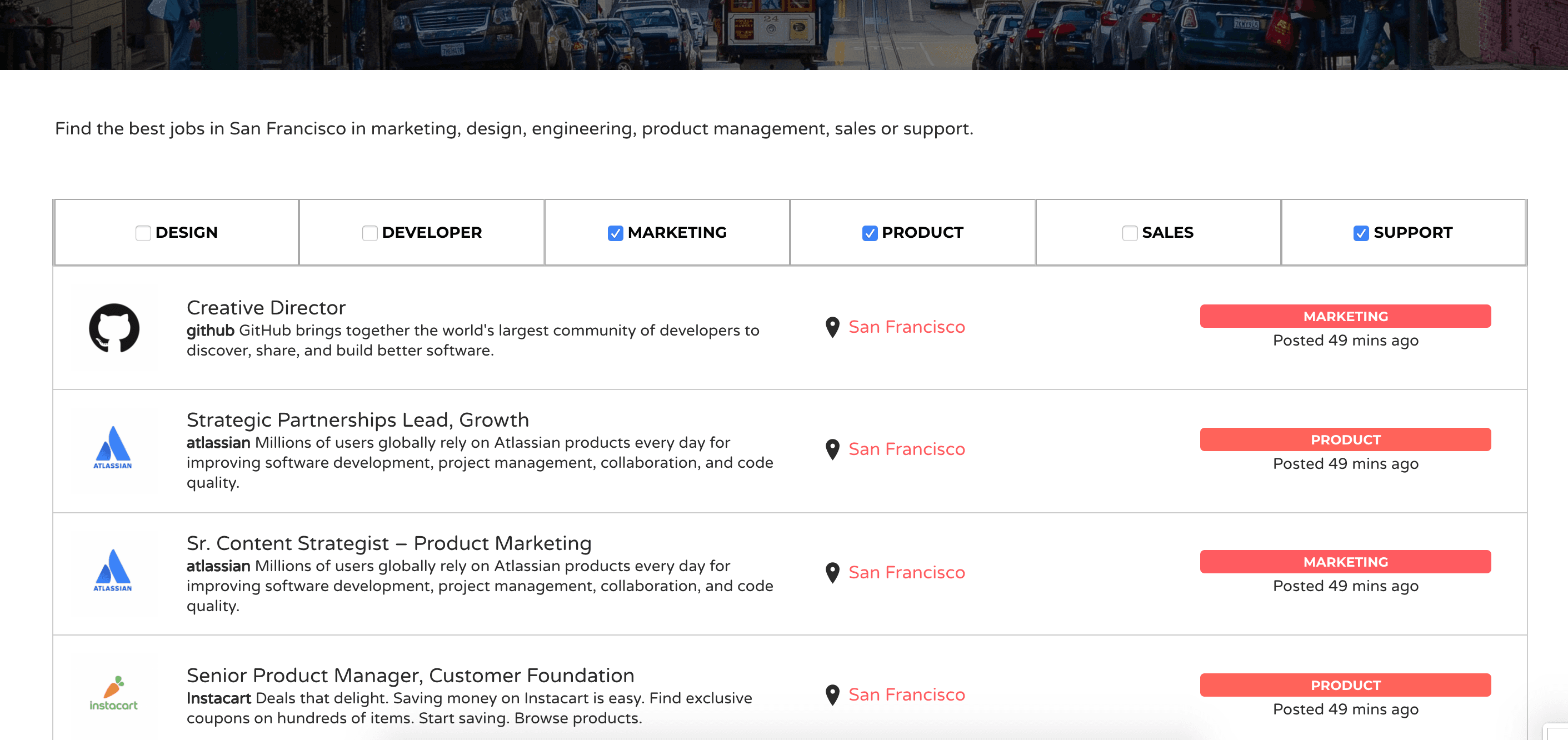Open the Senior Product Manager, Customer Foundation listing
This screenshot has width=1568, height=740.
tap(410, 676)
